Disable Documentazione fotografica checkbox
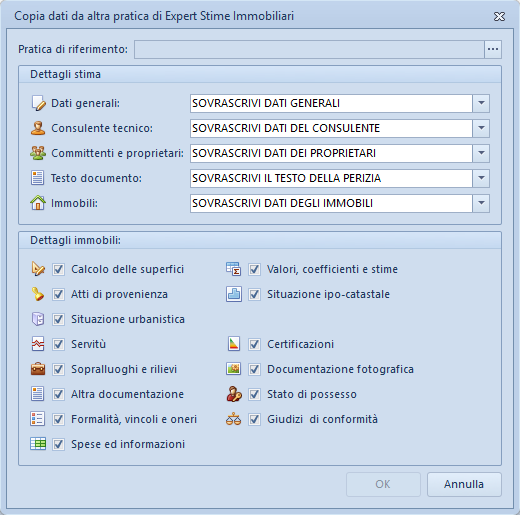The image size is (520, 515). 254,369
